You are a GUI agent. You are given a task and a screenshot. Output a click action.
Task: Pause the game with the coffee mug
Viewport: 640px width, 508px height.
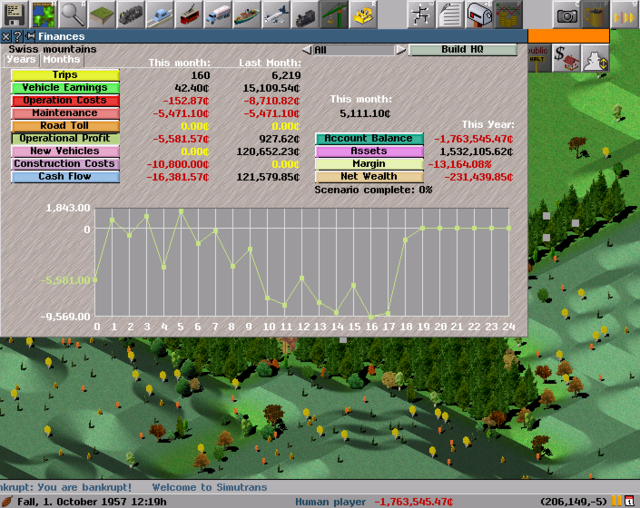tap(595, 14)
